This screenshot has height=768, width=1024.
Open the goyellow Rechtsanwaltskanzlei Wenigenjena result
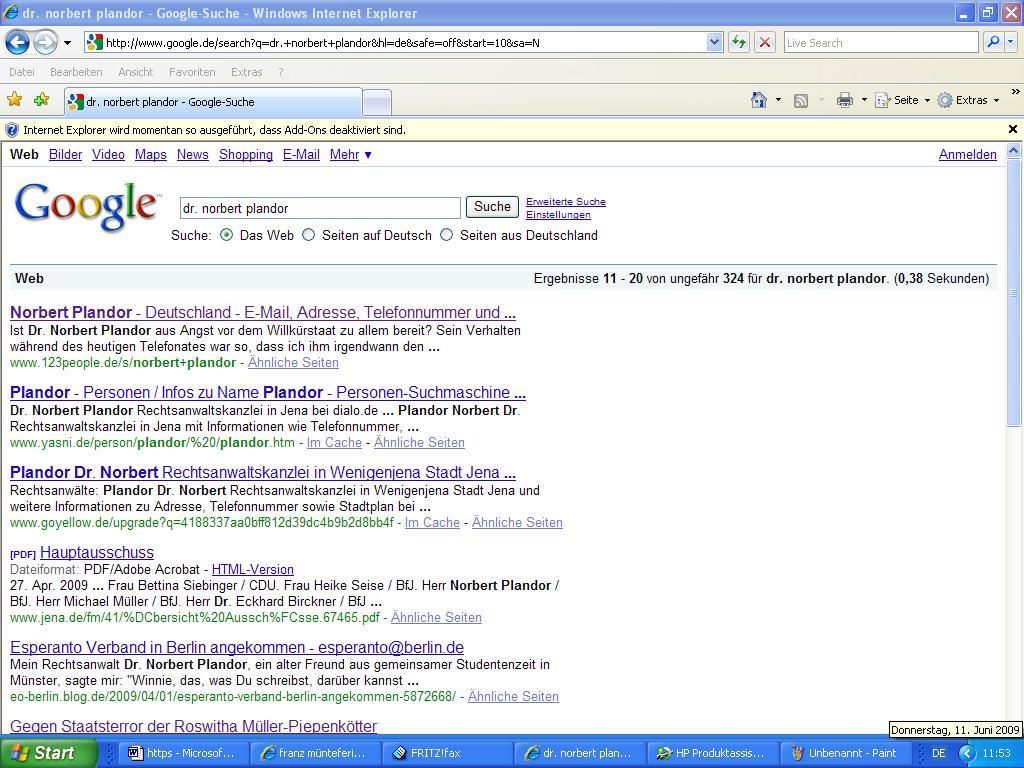point(263,473)
